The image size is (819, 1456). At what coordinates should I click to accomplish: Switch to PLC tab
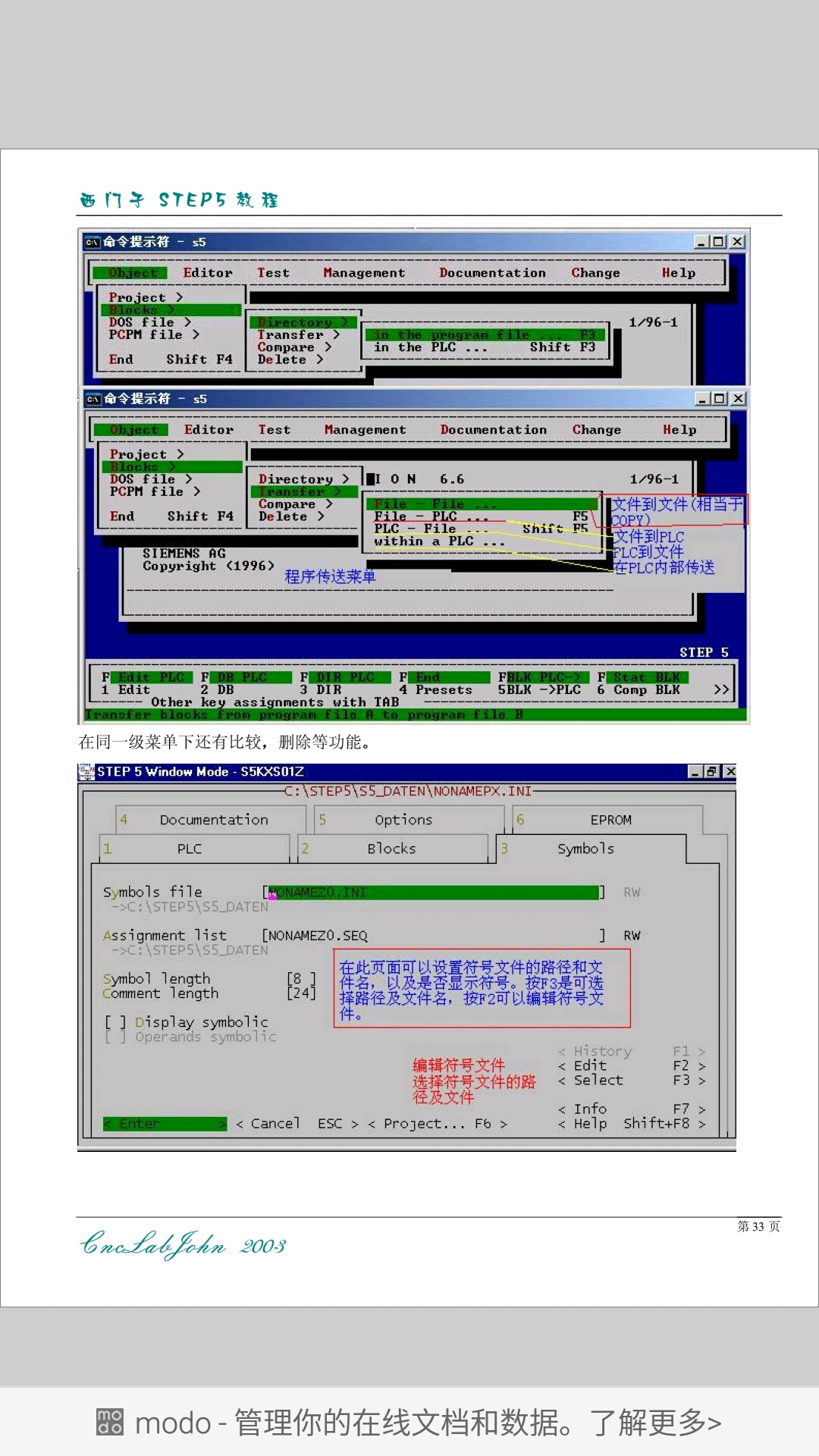195,849
